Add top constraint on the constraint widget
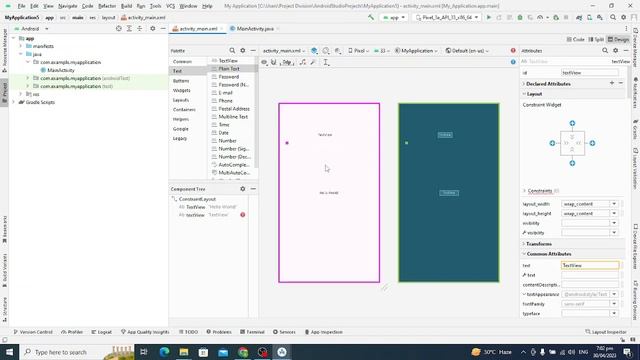This screenshot has width=640, height=360. coord(572,123)
